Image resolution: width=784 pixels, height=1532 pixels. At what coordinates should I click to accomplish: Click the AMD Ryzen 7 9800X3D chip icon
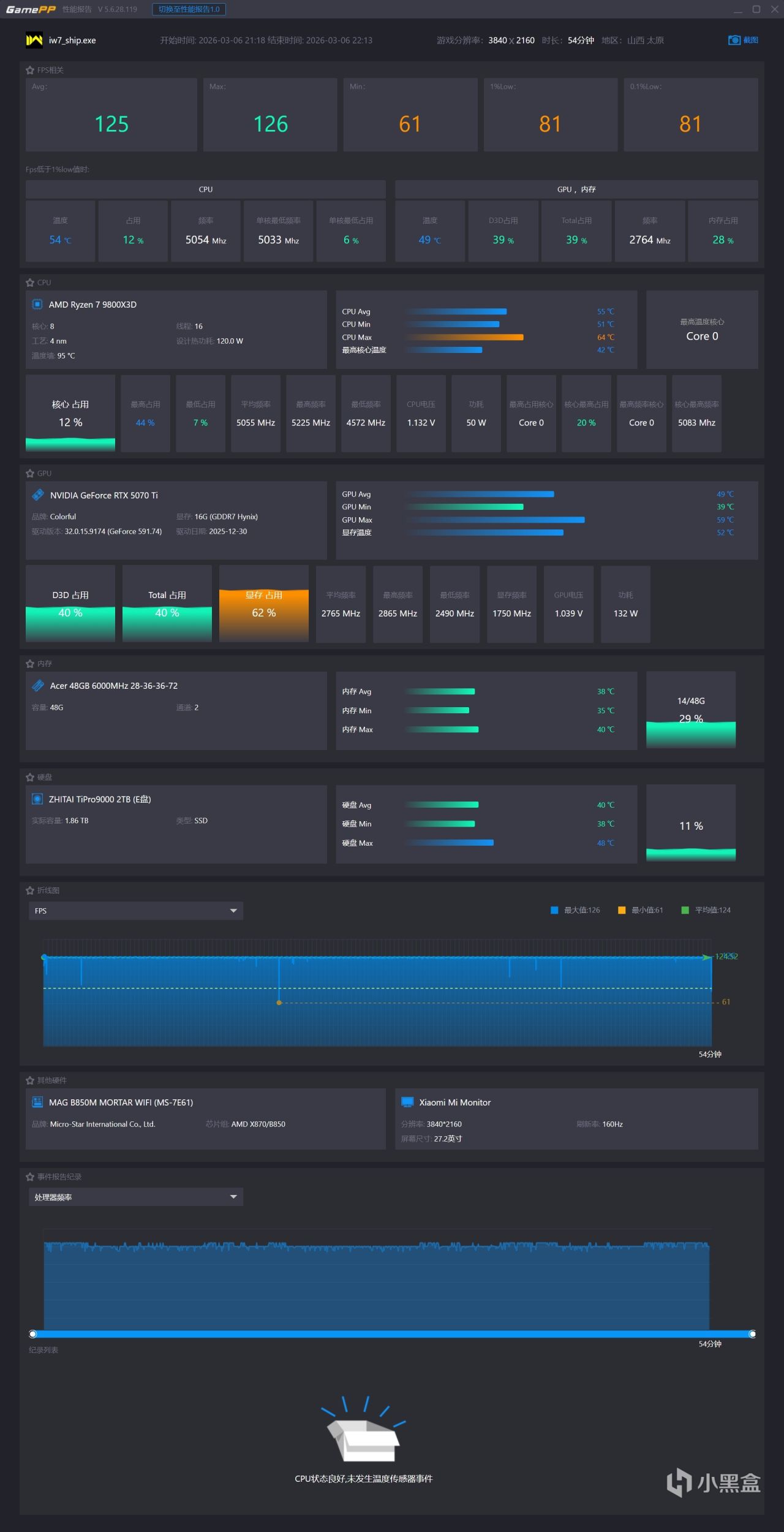pyautogui.click(x=37, y=305)
